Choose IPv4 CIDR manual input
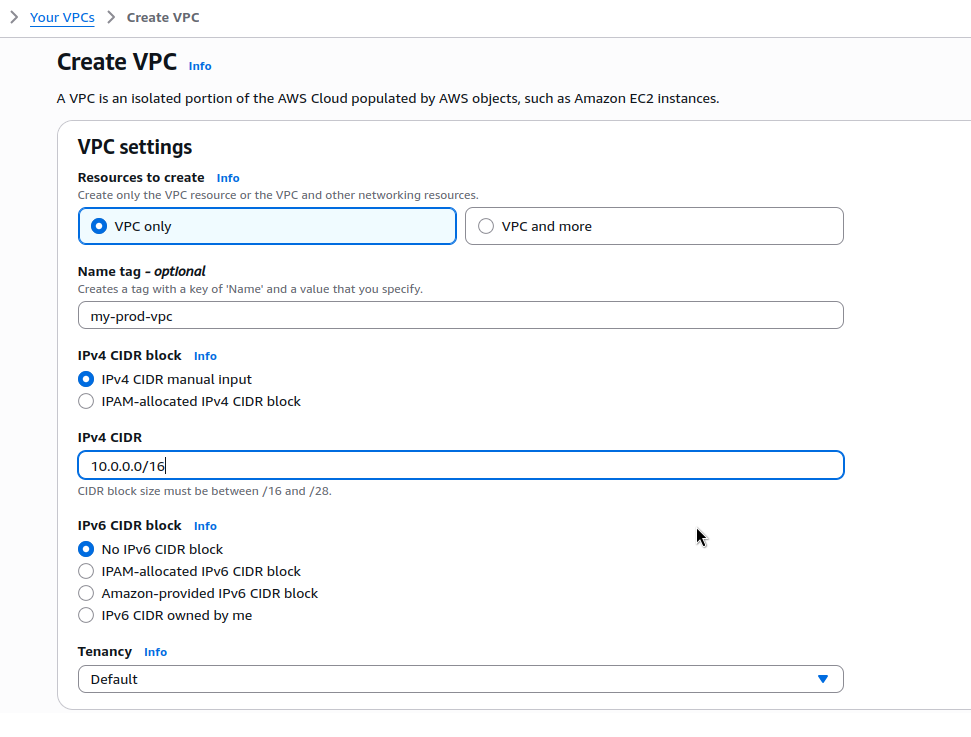Screen dimensions: 971x737 (x=165, y=379)
